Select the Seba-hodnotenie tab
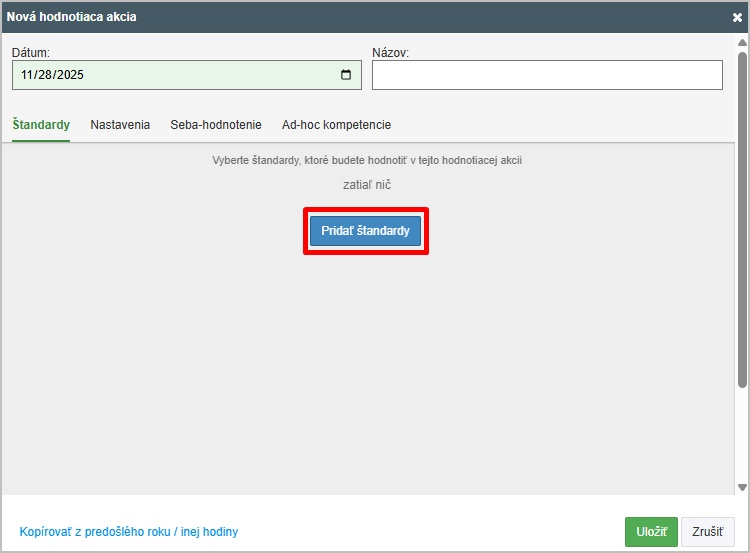Viewport: 750px width, 553px height. click(216, 125)
